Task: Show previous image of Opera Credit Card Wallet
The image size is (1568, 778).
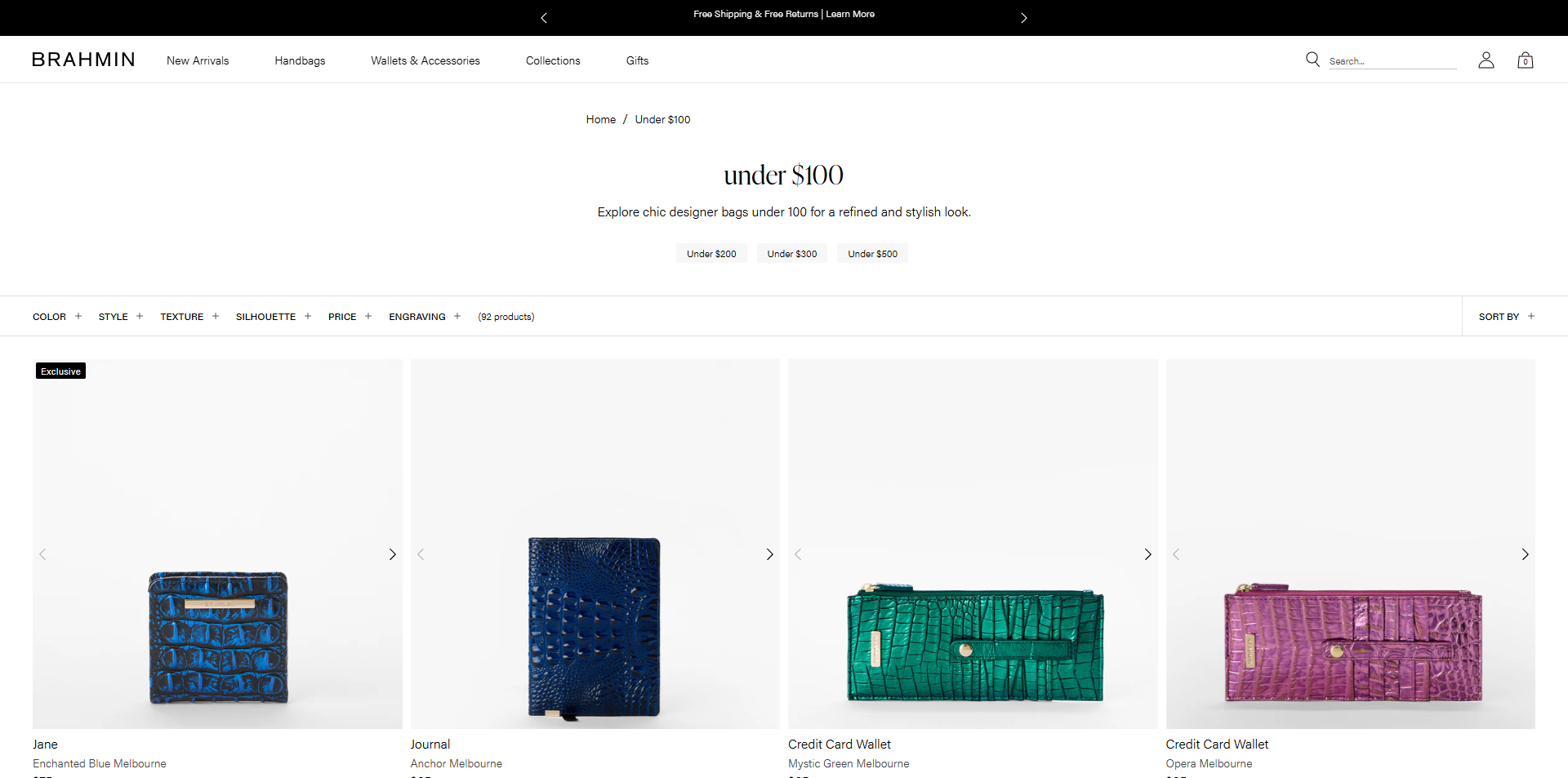Action: pyautogui.click(x=1176, y=553)
